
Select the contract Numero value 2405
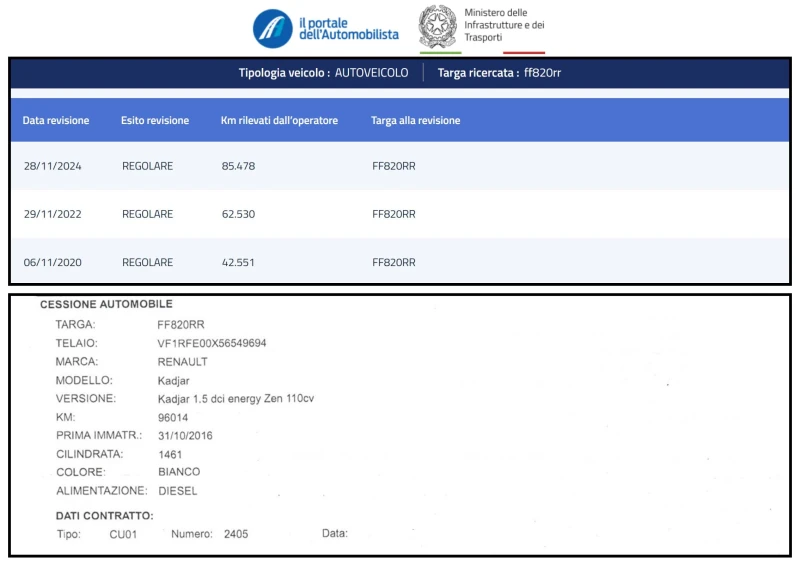click(x=236, y=534)
